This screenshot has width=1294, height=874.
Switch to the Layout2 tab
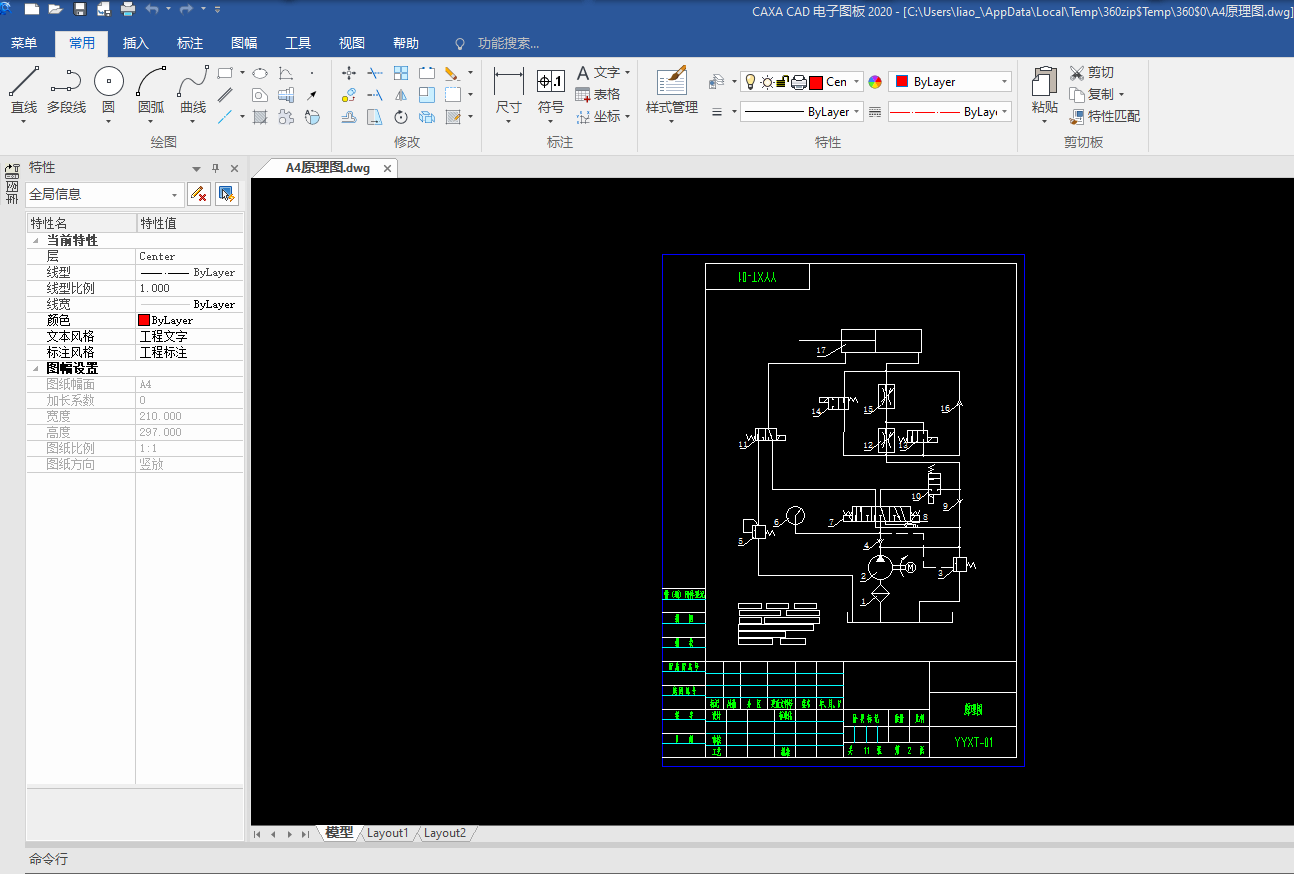[444, 833]
